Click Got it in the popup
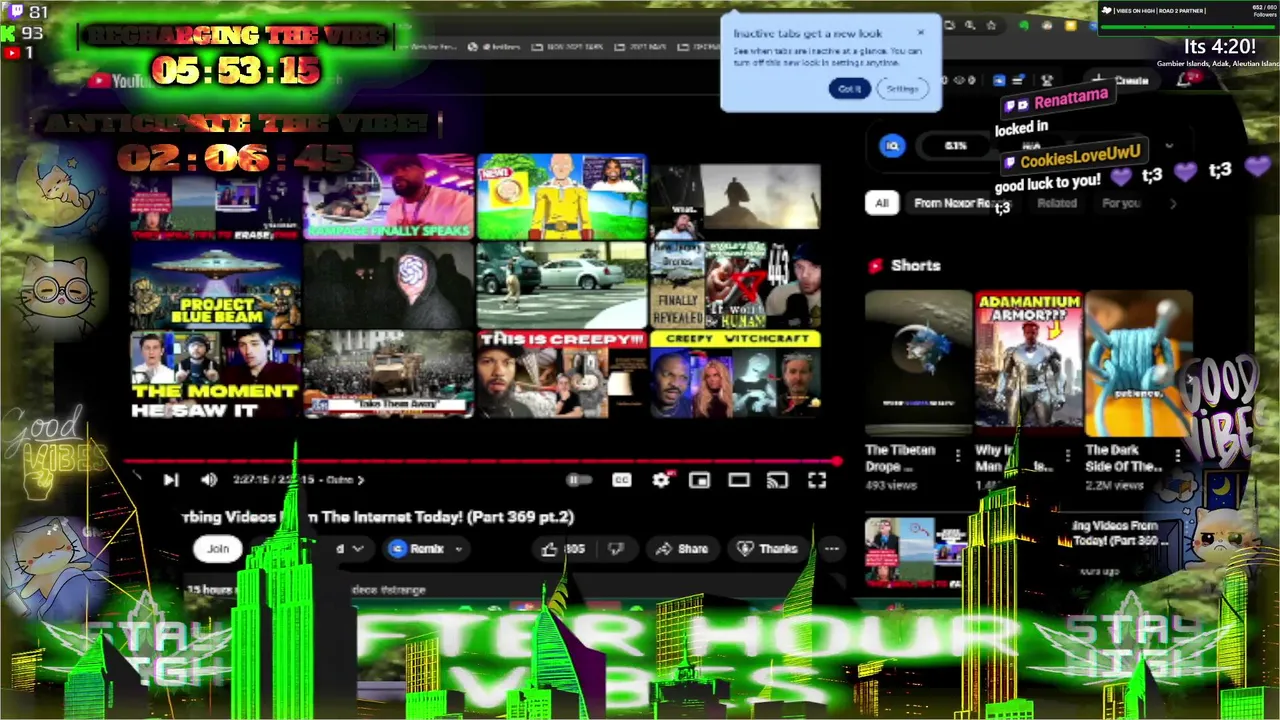This screenshot has width=1280, height=720. [x=849, y=89]
